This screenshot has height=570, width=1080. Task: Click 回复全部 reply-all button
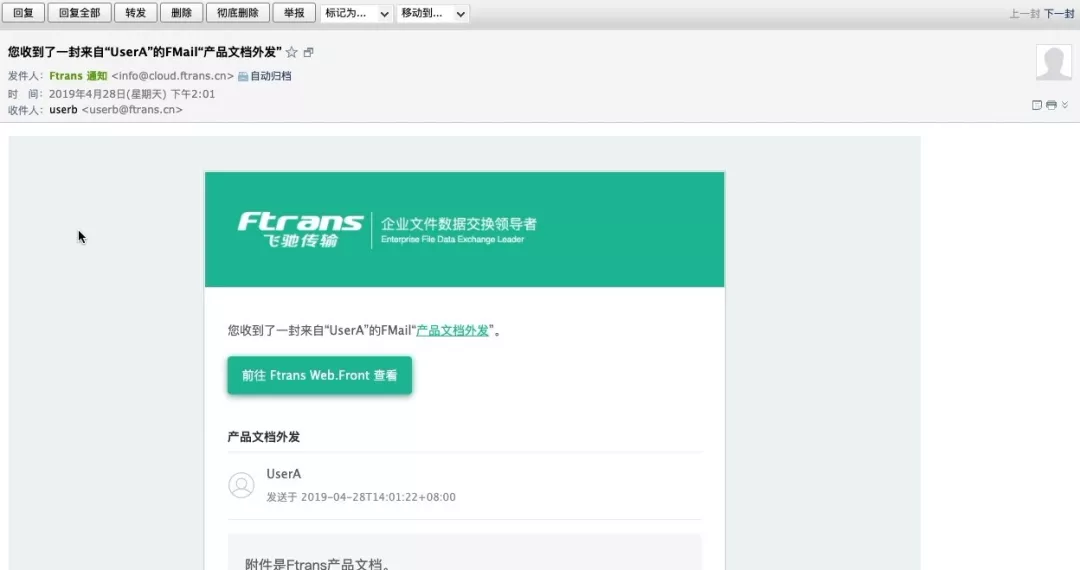tap(79, 13)
